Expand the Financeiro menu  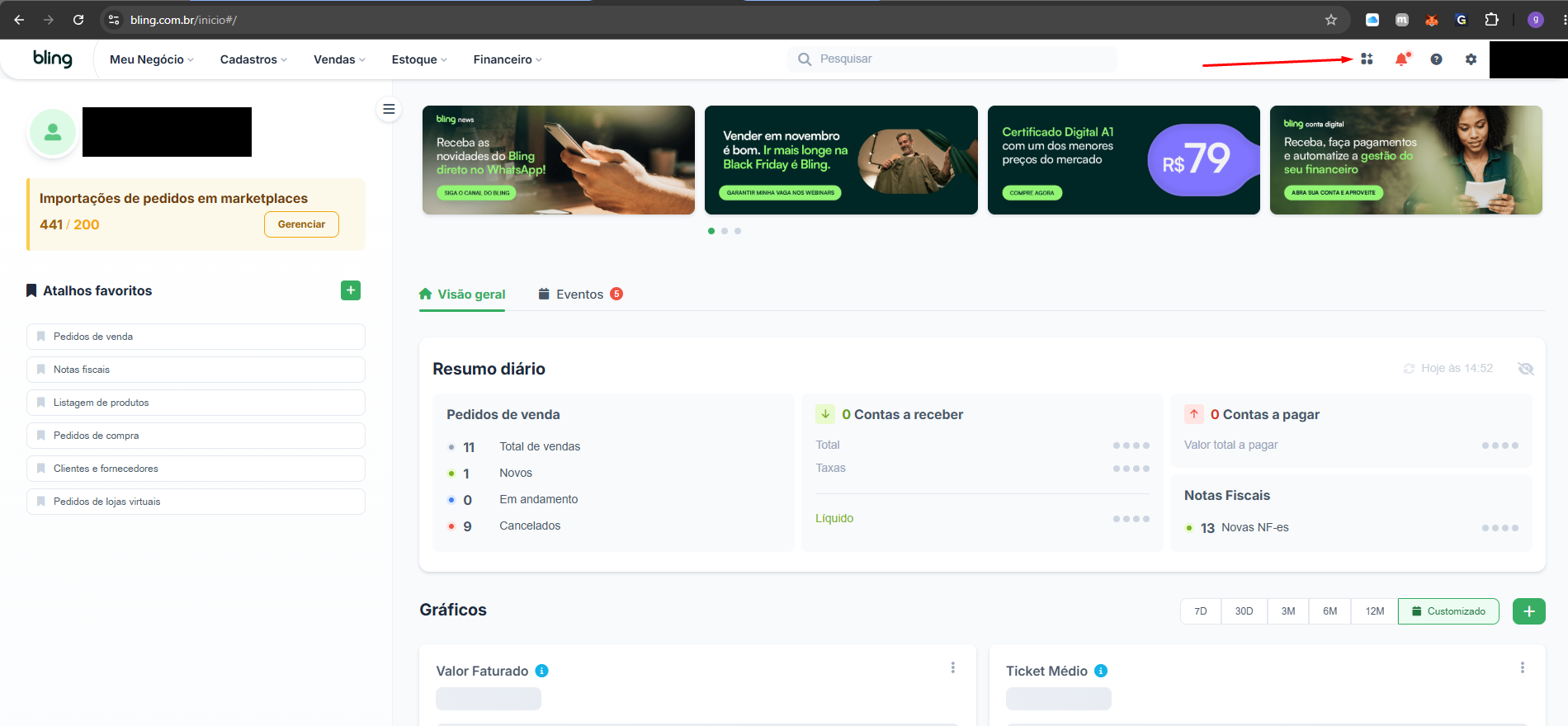508,59
